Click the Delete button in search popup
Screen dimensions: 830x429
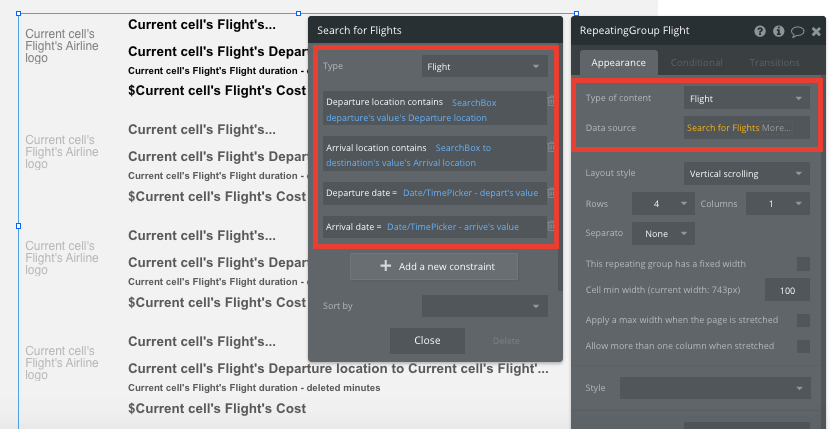pos(506,341)
